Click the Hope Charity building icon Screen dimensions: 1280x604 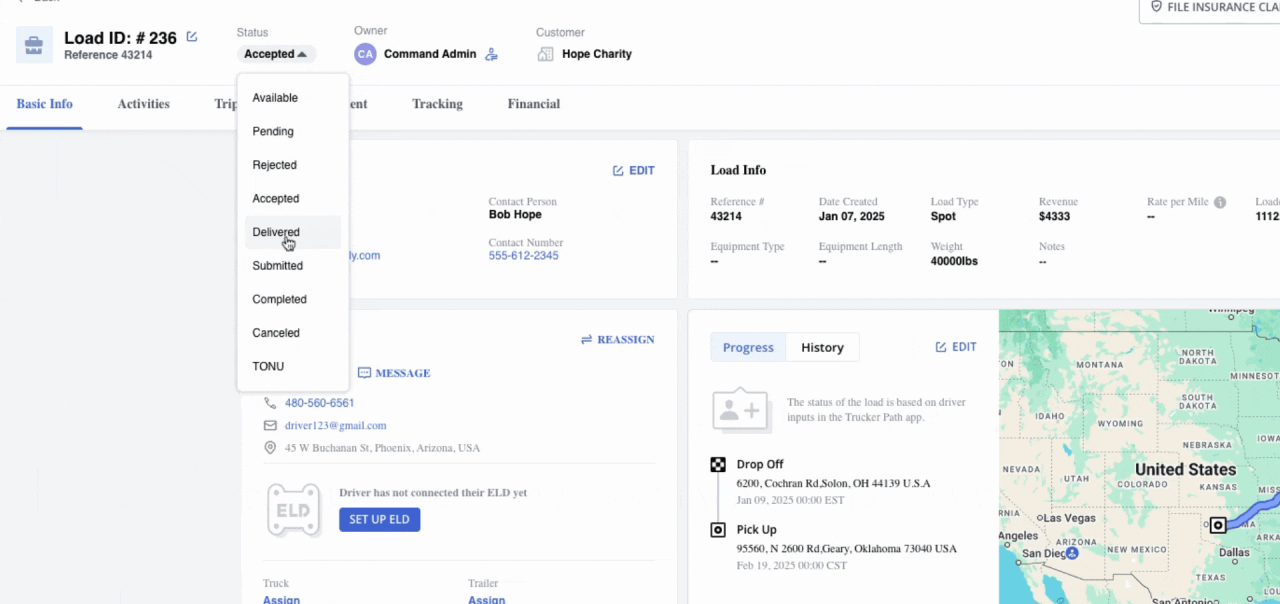point(546,54)
